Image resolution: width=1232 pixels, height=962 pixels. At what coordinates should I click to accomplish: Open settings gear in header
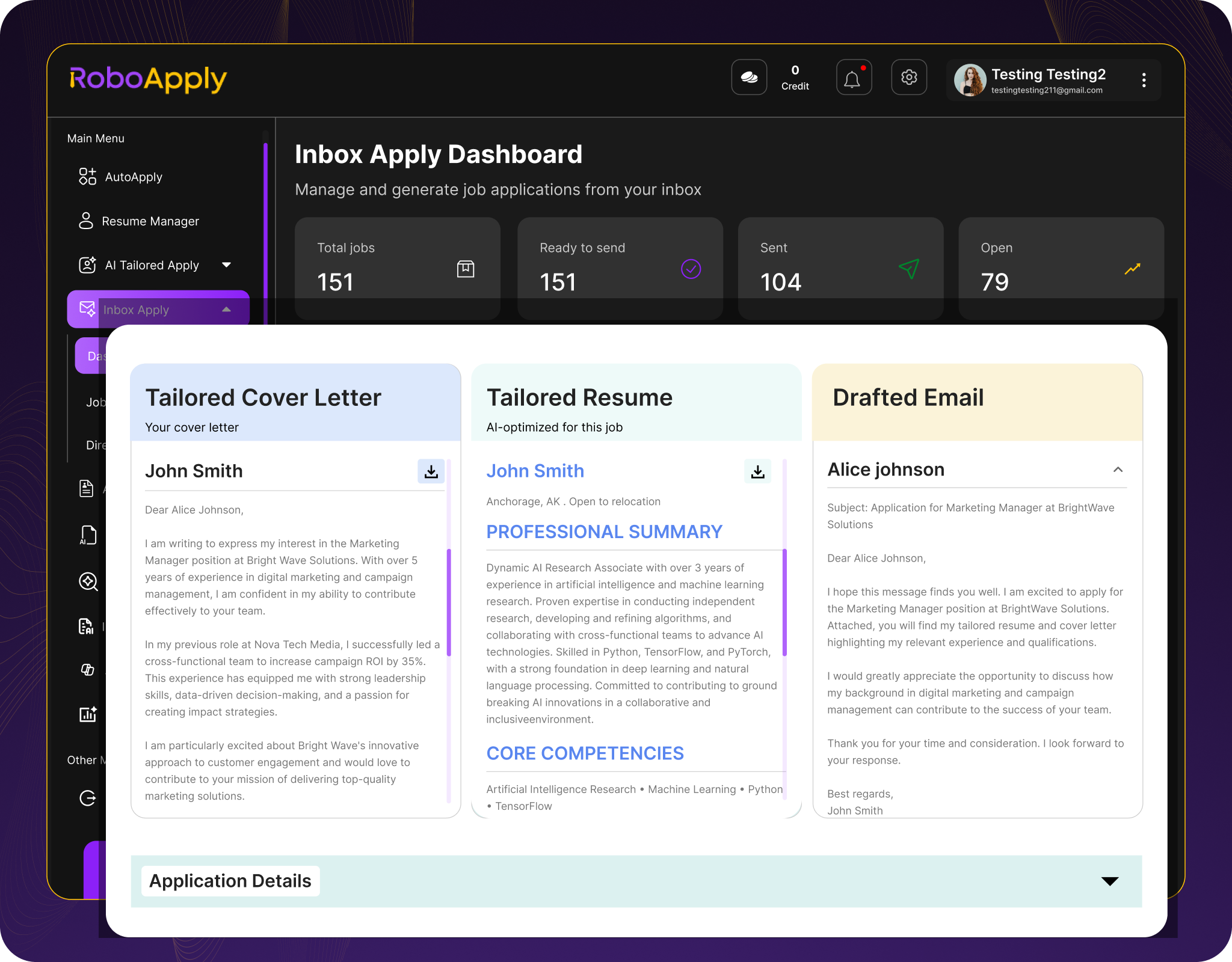[x=908, y=78]
